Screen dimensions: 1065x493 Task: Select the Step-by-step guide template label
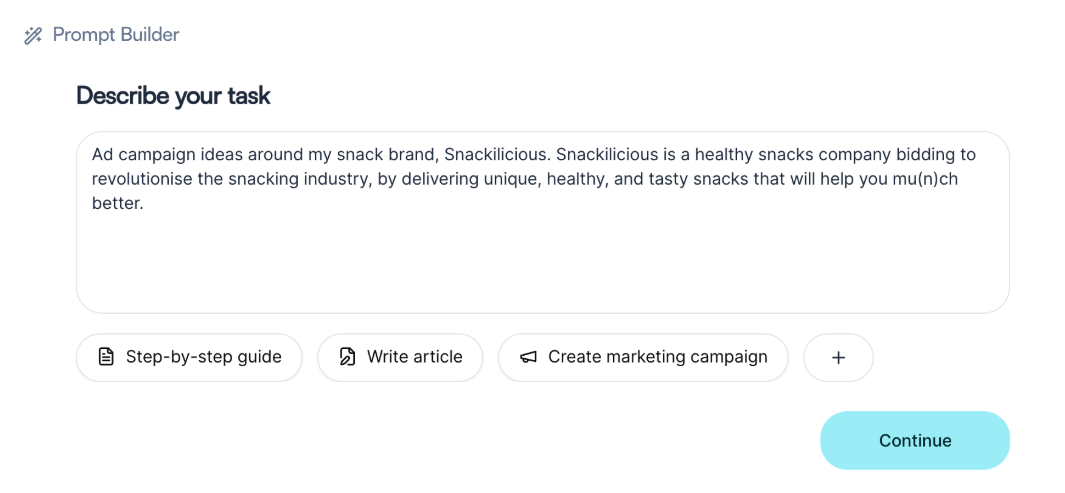[x=203, y=357]
